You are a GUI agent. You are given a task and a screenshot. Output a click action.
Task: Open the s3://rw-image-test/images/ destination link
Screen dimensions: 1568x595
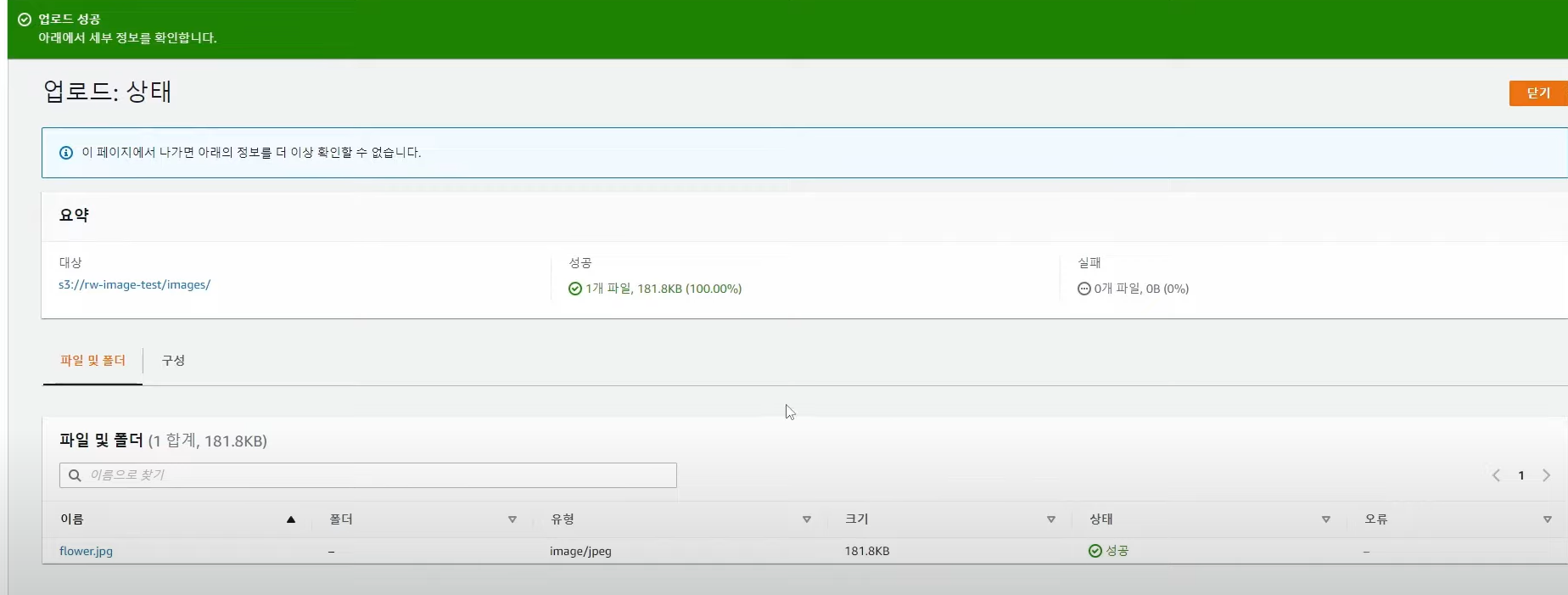click(x=134, y=285)
